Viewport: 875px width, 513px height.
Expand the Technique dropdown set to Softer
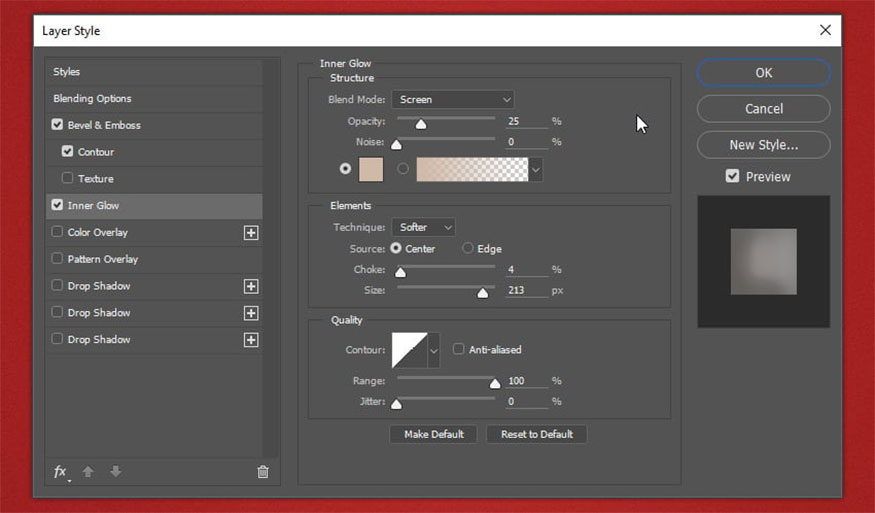tap(422, 228)
